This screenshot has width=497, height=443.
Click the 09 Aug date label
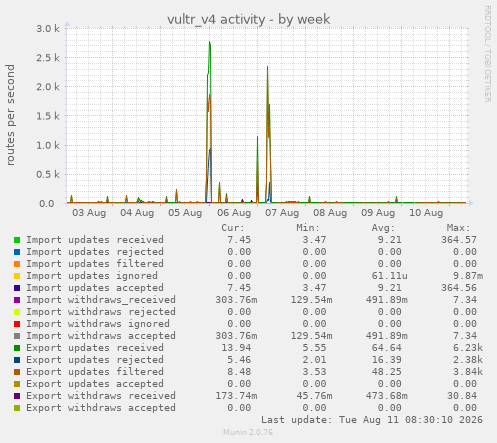[x=378, y=213]
